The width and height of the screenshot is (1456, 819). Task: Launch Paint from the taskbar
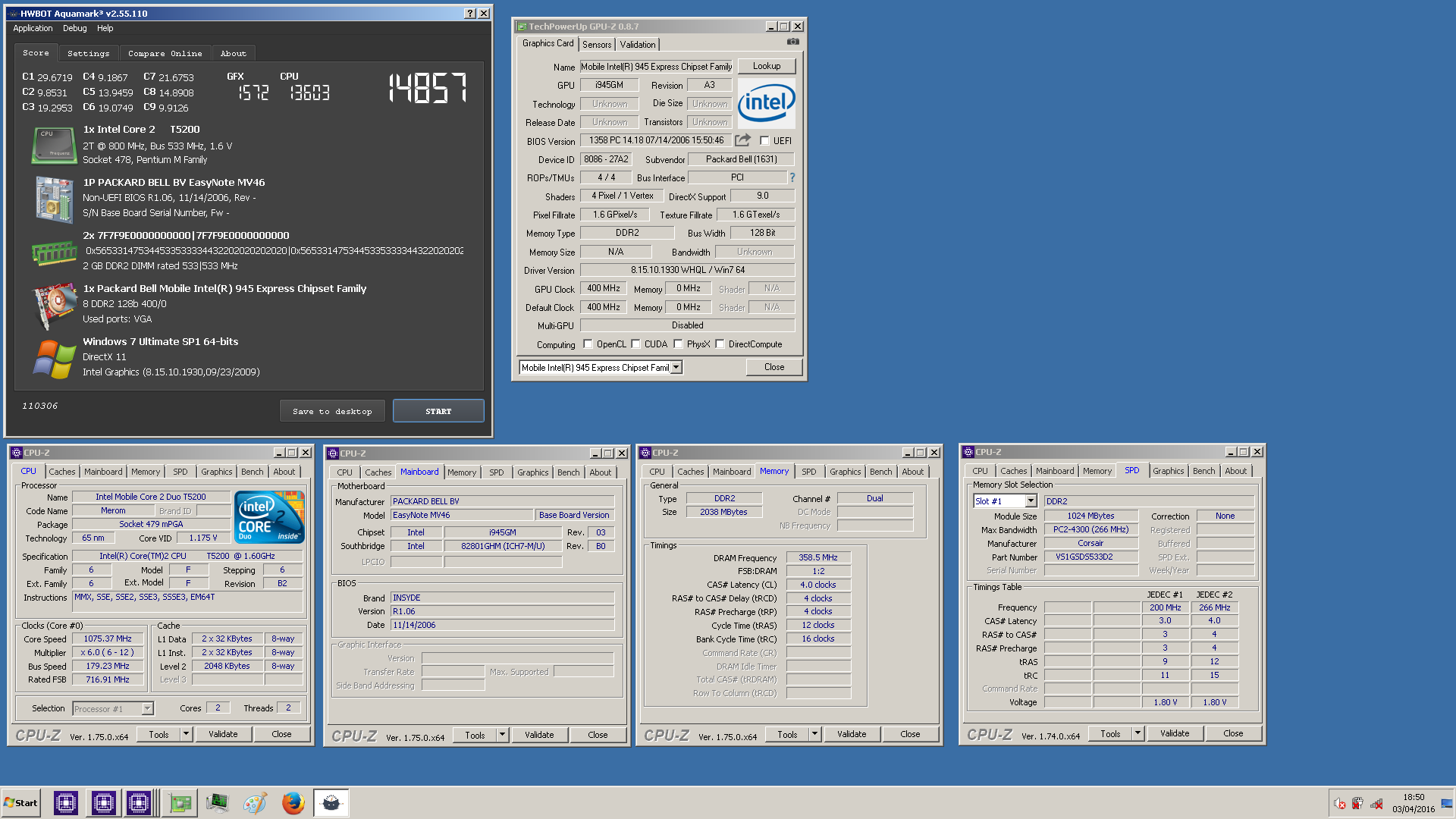coord(256,803)
